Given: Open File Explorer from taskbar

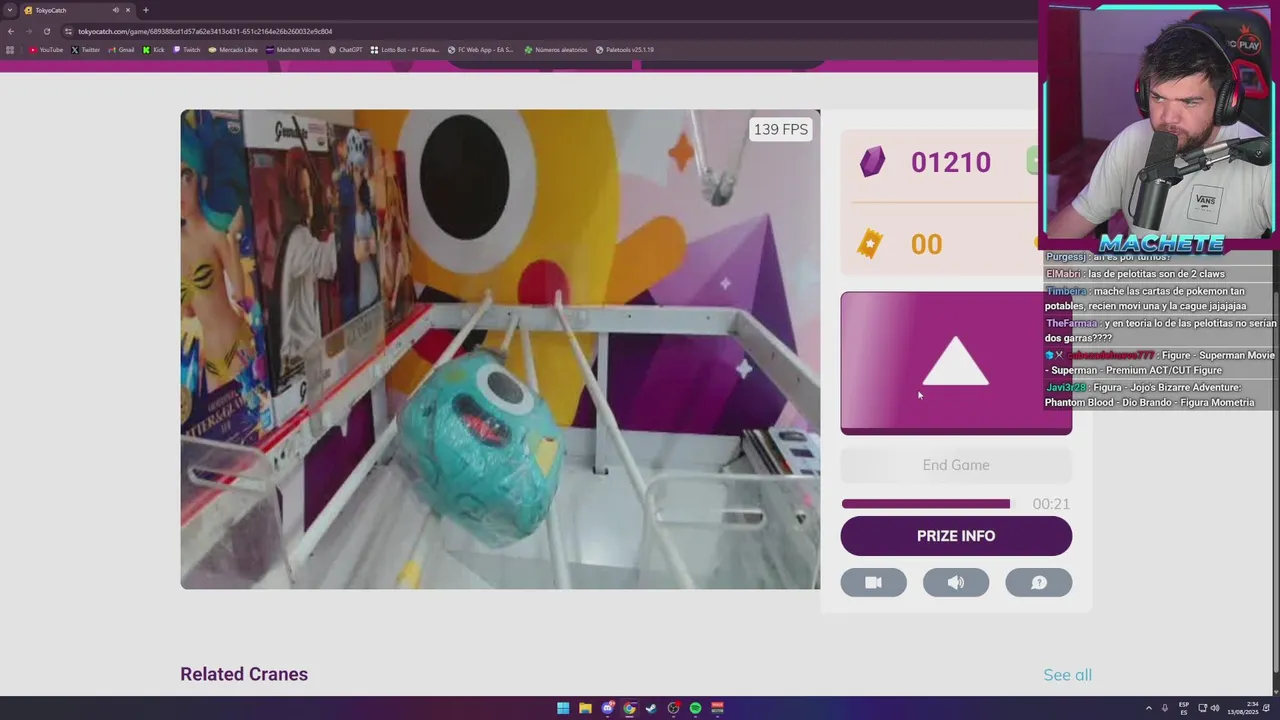Looking at the screenshot, I should [585, 708].
